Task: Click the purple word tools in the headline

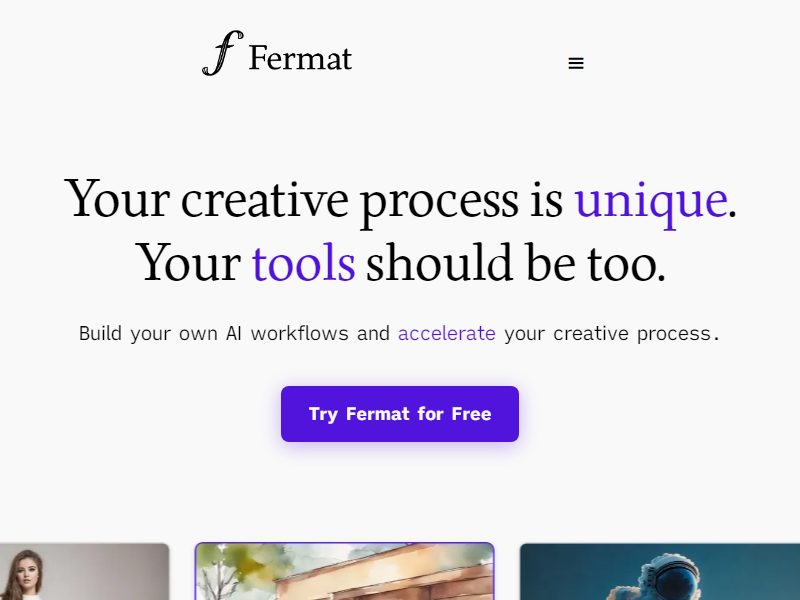Action: (304, 263)
